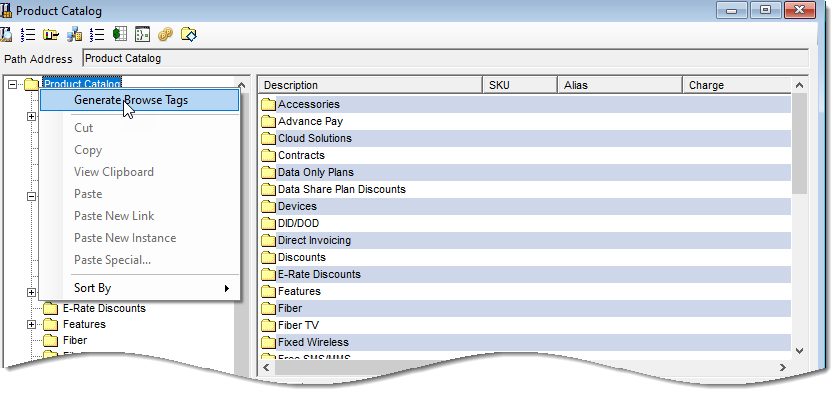Click numbered list icon beside the magnifier icon

(x=28, y=35)
